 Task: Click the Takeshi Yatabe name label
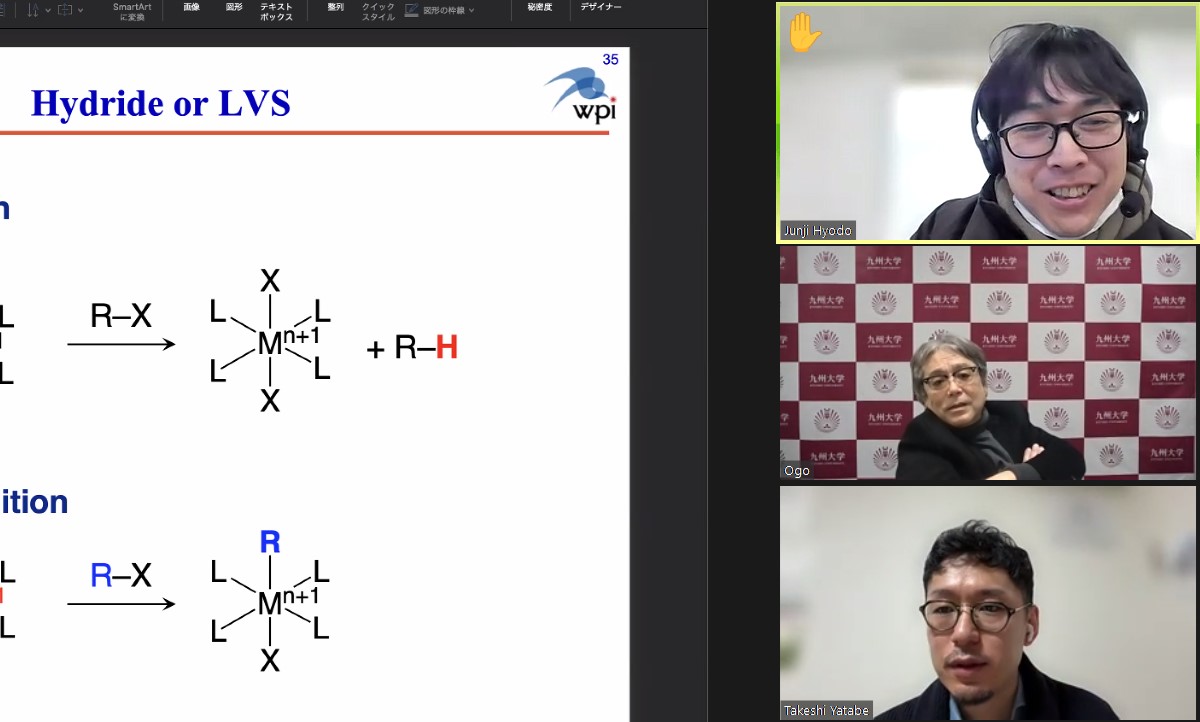[x=827, y=710]
